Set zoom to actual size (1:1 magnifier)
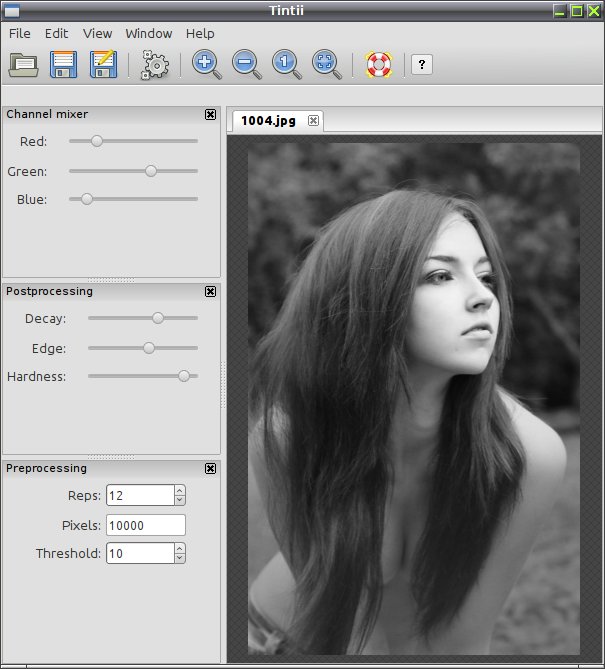This screenshot has height=669, width=605. (x=286, y=65)
